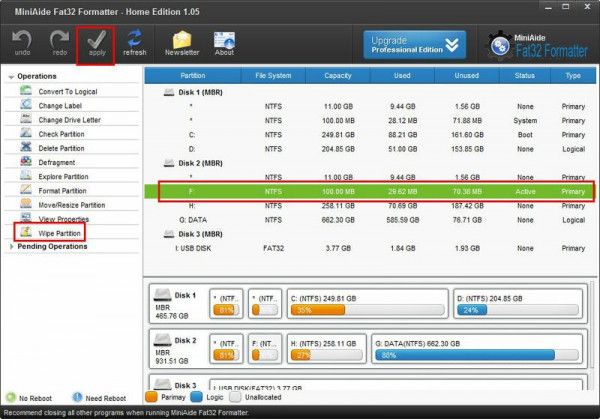Run Check Partition operation
Screen dimensions: 600x419
coord(61,134)
